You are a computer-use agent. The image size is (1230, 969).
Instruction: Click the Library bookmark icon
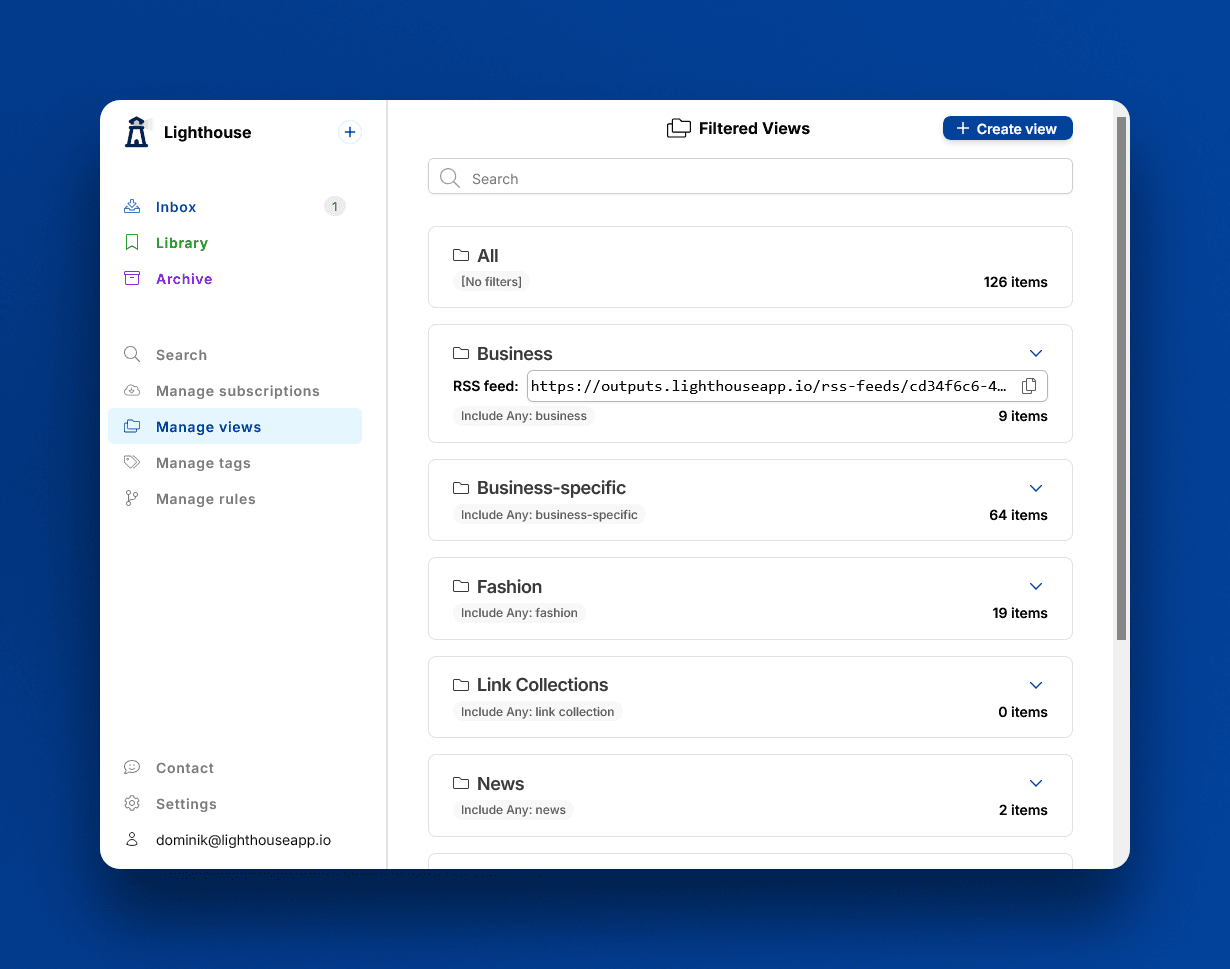132,243
